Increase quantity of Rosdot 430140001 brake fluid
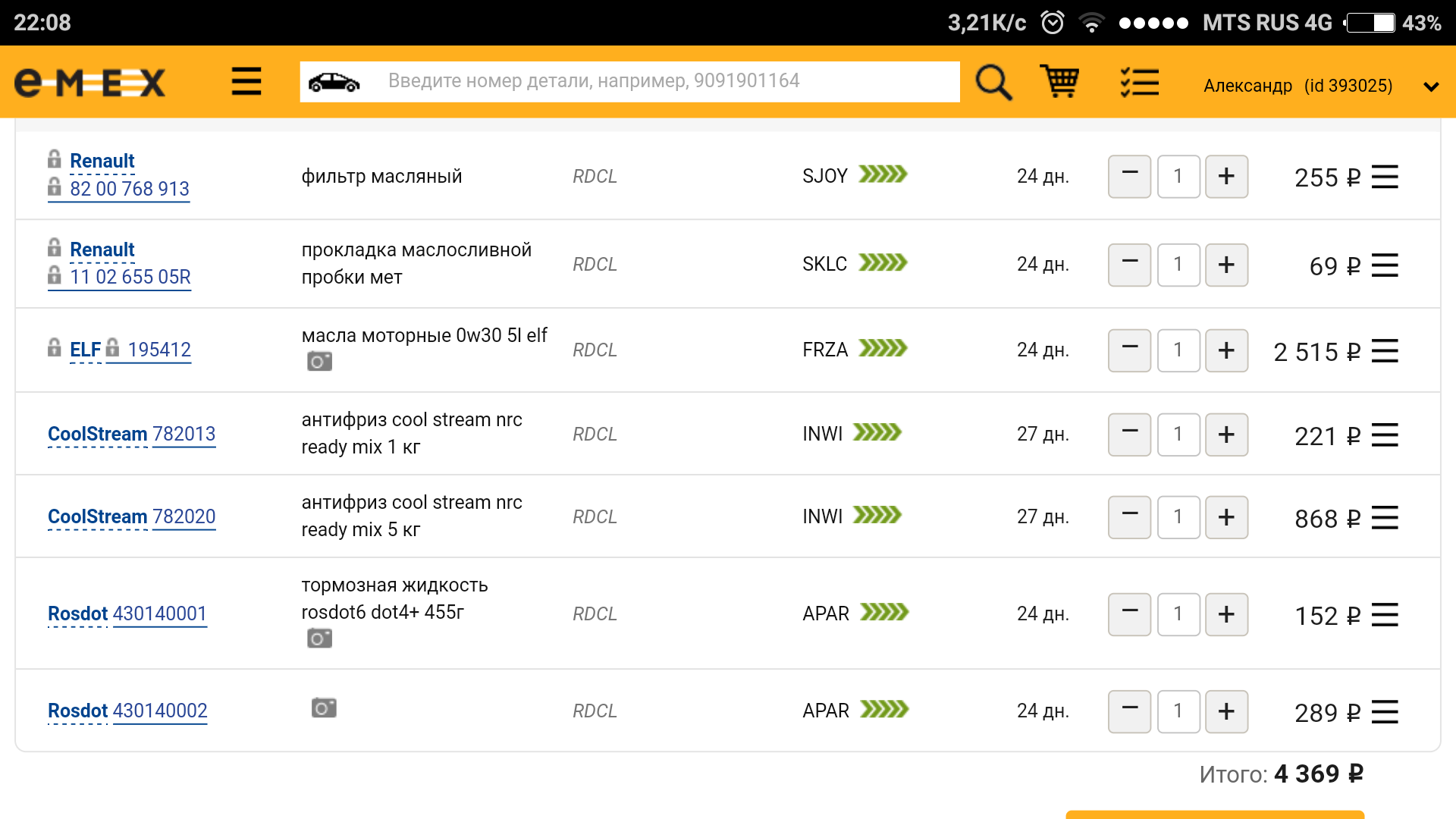 pos(1226,614)
